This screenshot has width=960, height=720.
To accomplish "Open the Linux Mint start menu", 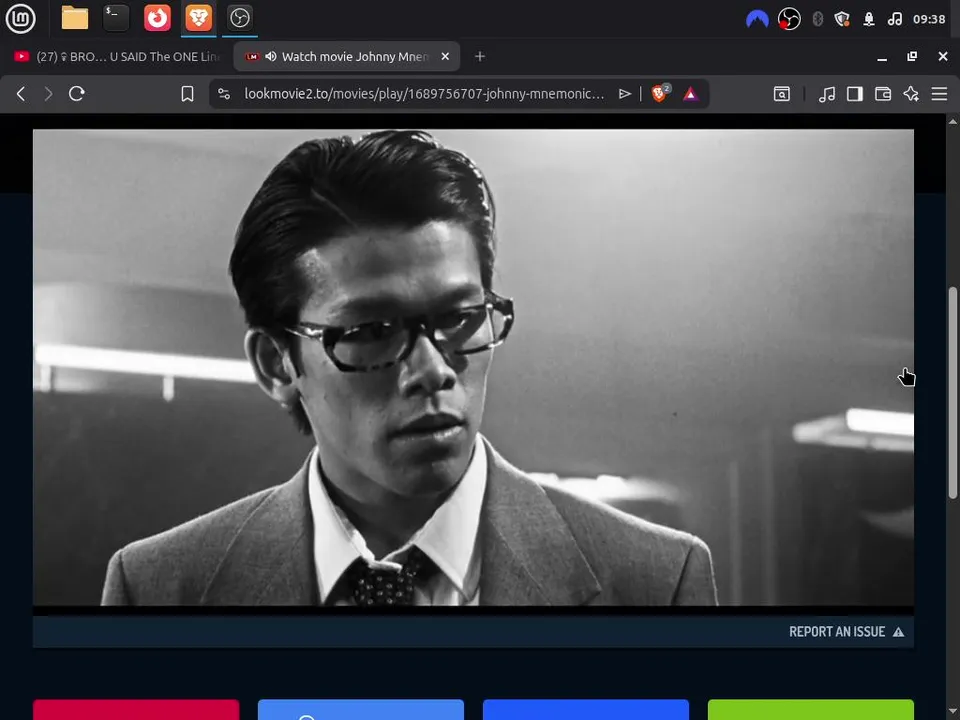I will click(x=20, y=18).
